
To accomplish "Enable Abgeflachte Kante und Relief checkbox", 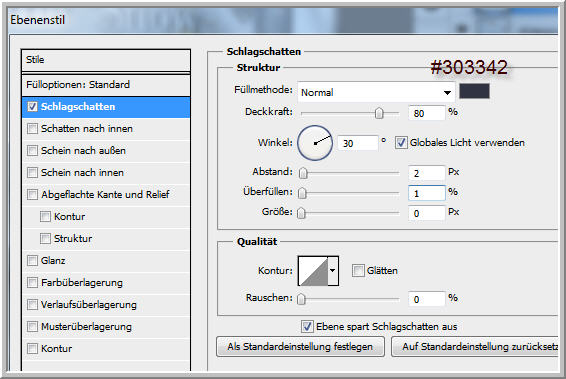I will tap(32, 195).
